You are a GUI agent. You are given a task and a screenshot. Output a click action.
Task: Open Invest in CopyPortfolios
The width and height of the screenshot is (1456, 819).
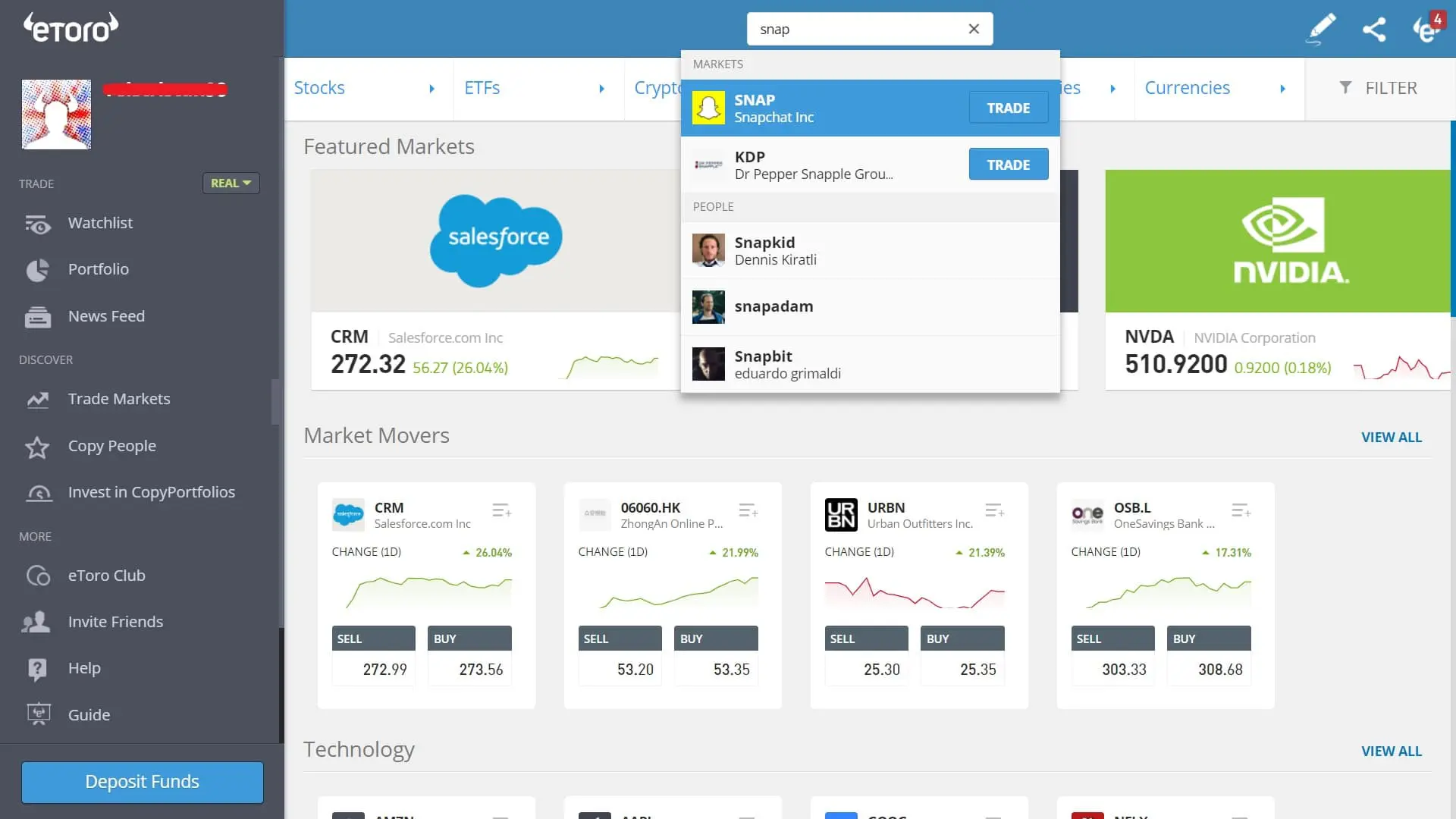click(152, 492)
